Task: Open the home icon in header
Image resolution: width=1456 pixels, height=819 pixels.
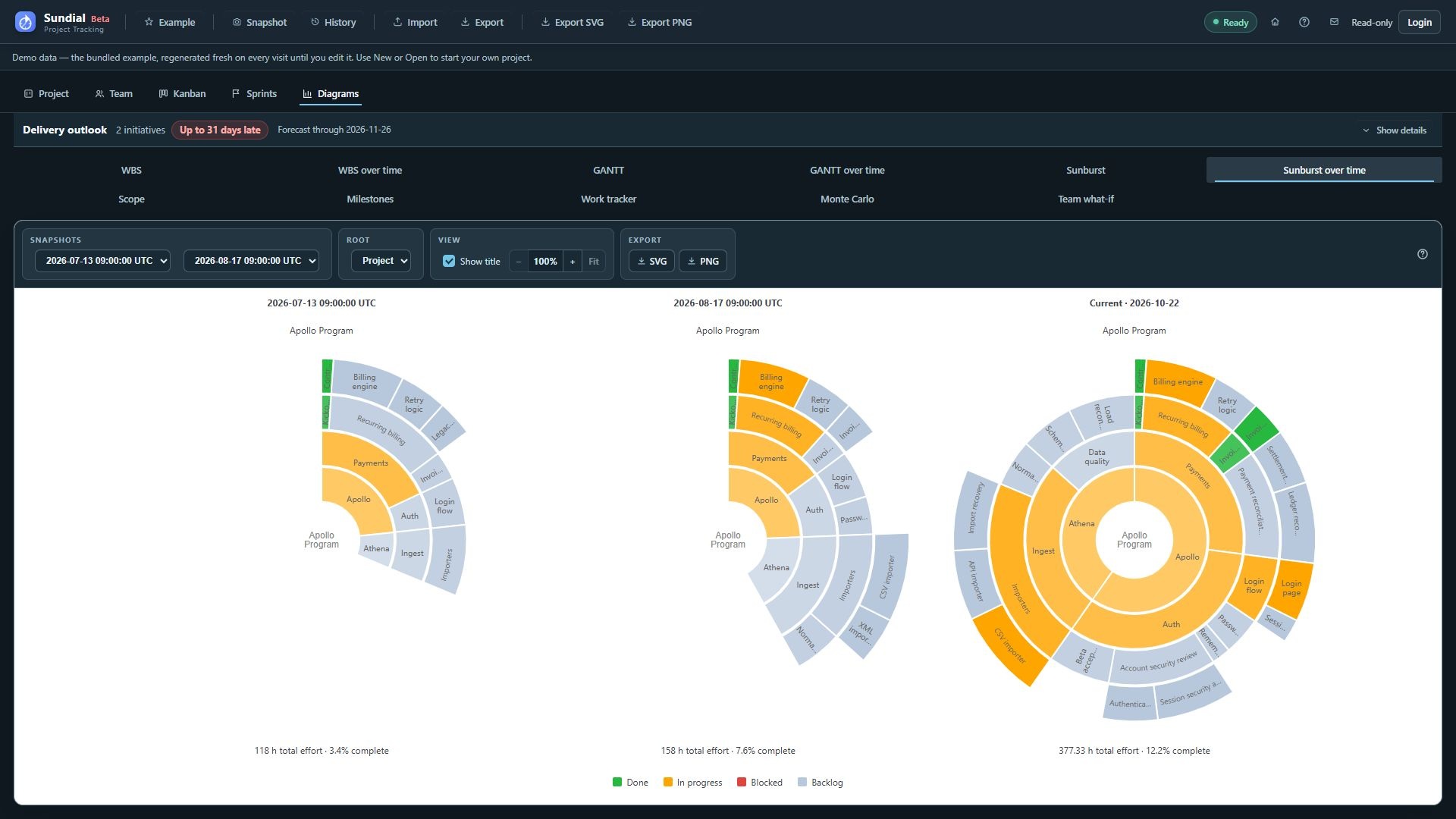Action: click(1275, 22)
